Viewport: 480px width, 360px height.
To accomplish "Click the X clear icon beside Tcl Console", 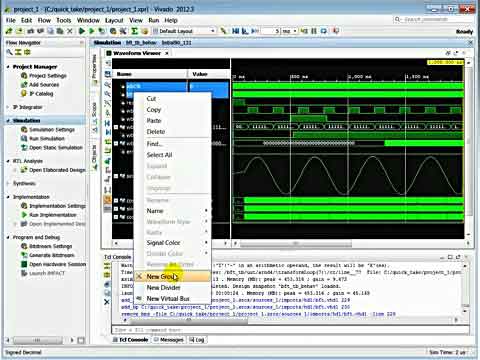I will tap(107, 302).
